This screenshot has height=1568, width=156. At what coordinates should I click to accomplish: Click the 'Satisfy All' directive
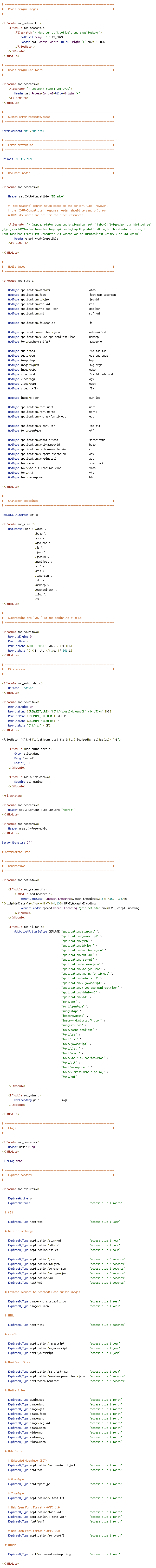pos(23,763)
